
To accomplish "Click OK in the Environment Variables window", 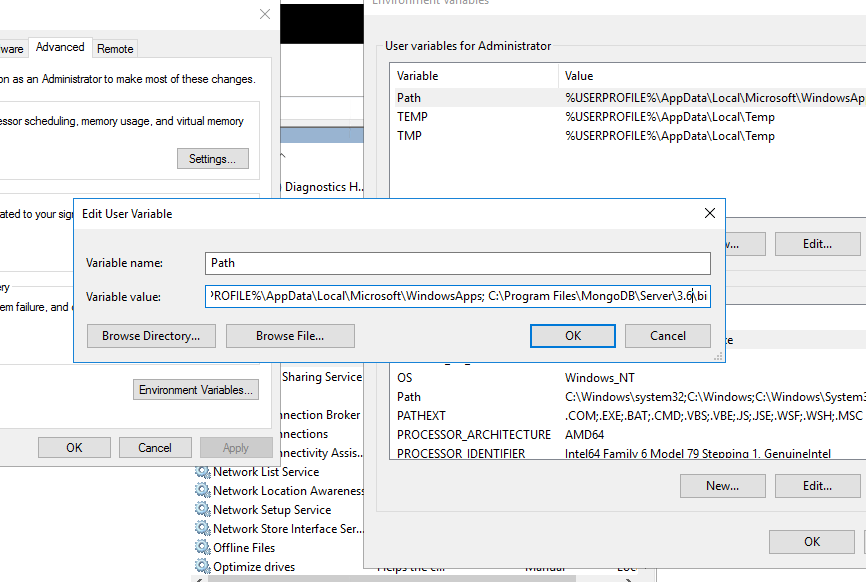I will tap(812, 542).
